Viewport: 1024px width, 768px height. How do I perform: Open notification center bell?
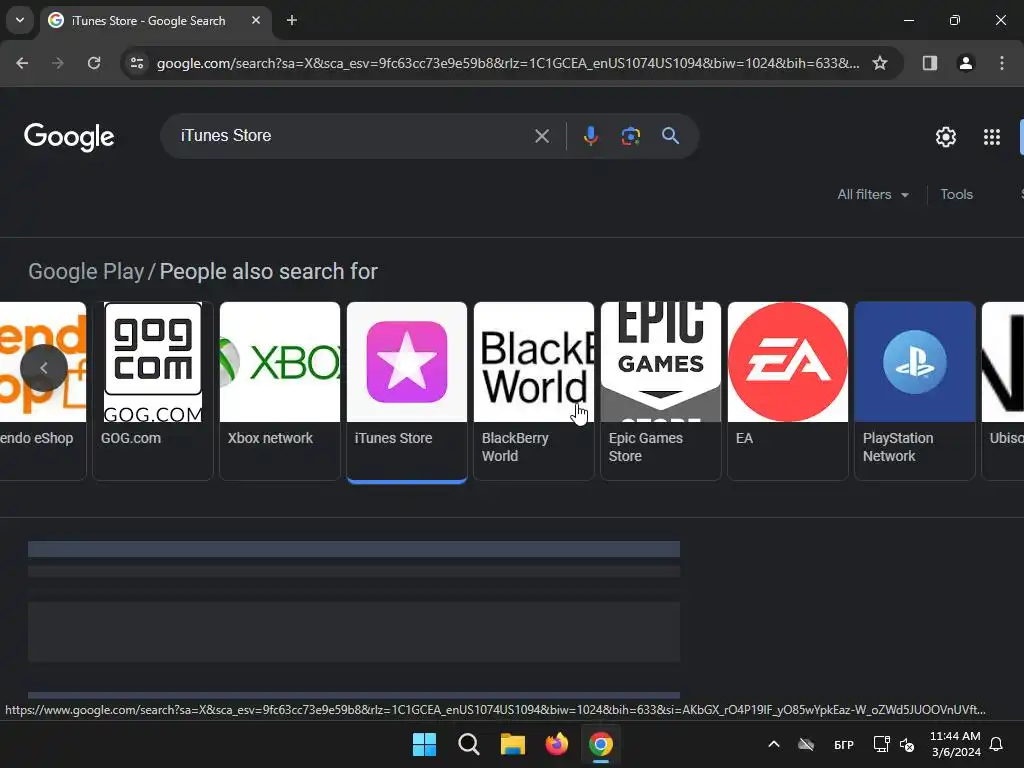(996, 744)
